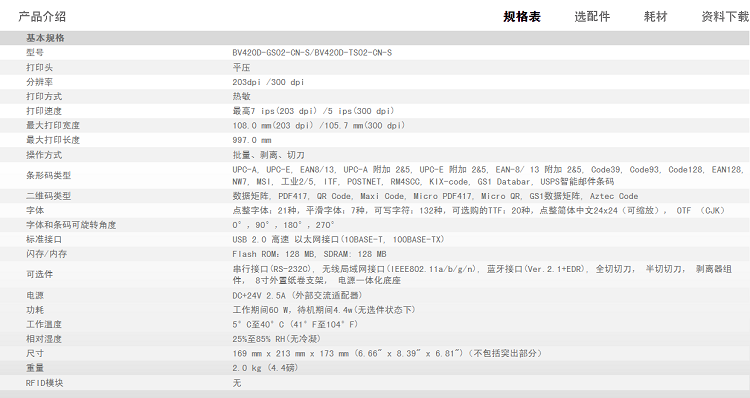Click the 最大打印宽度 label
Image resolution: width=750 pixels, height=398 pixels.
[x=53, y=125]
